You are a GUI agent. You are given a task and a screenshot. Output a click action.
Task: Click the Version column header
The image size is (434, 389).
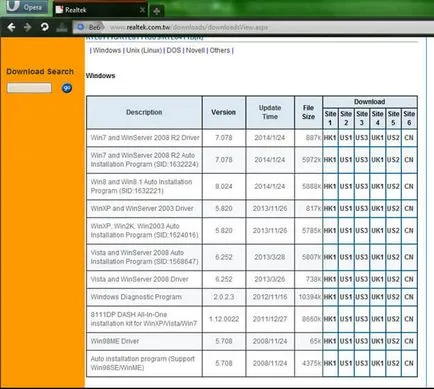[223, 112]
